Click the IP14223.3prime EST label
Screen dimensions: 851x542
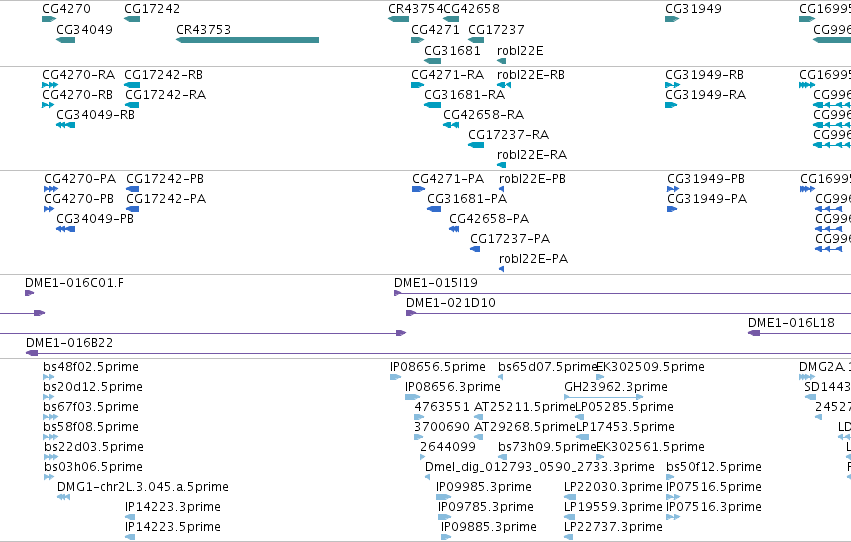click(173, 507)
